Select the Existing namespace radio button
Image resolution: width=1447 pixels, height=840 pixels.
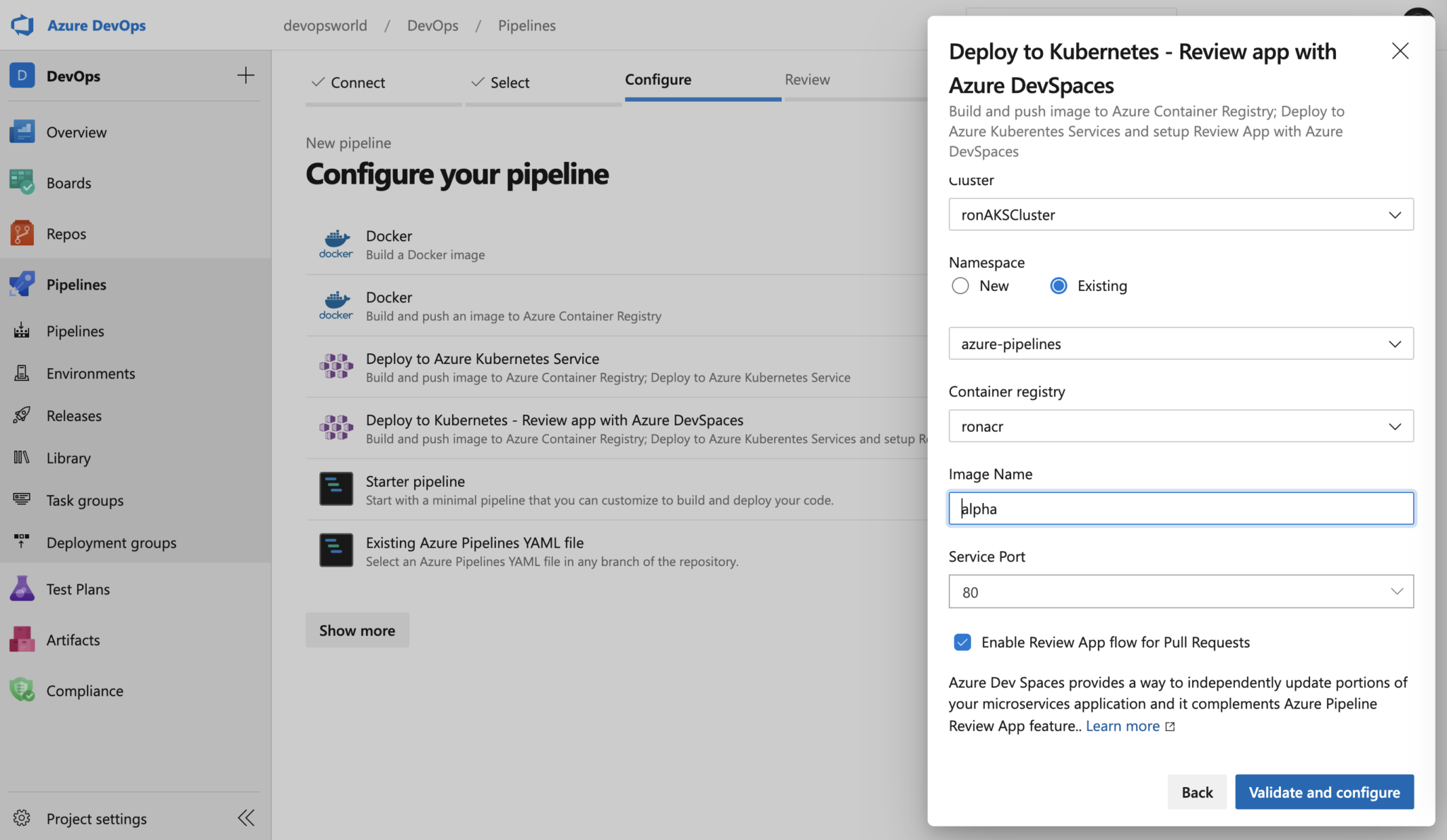pyautogui.click(x=1058, y=286)
